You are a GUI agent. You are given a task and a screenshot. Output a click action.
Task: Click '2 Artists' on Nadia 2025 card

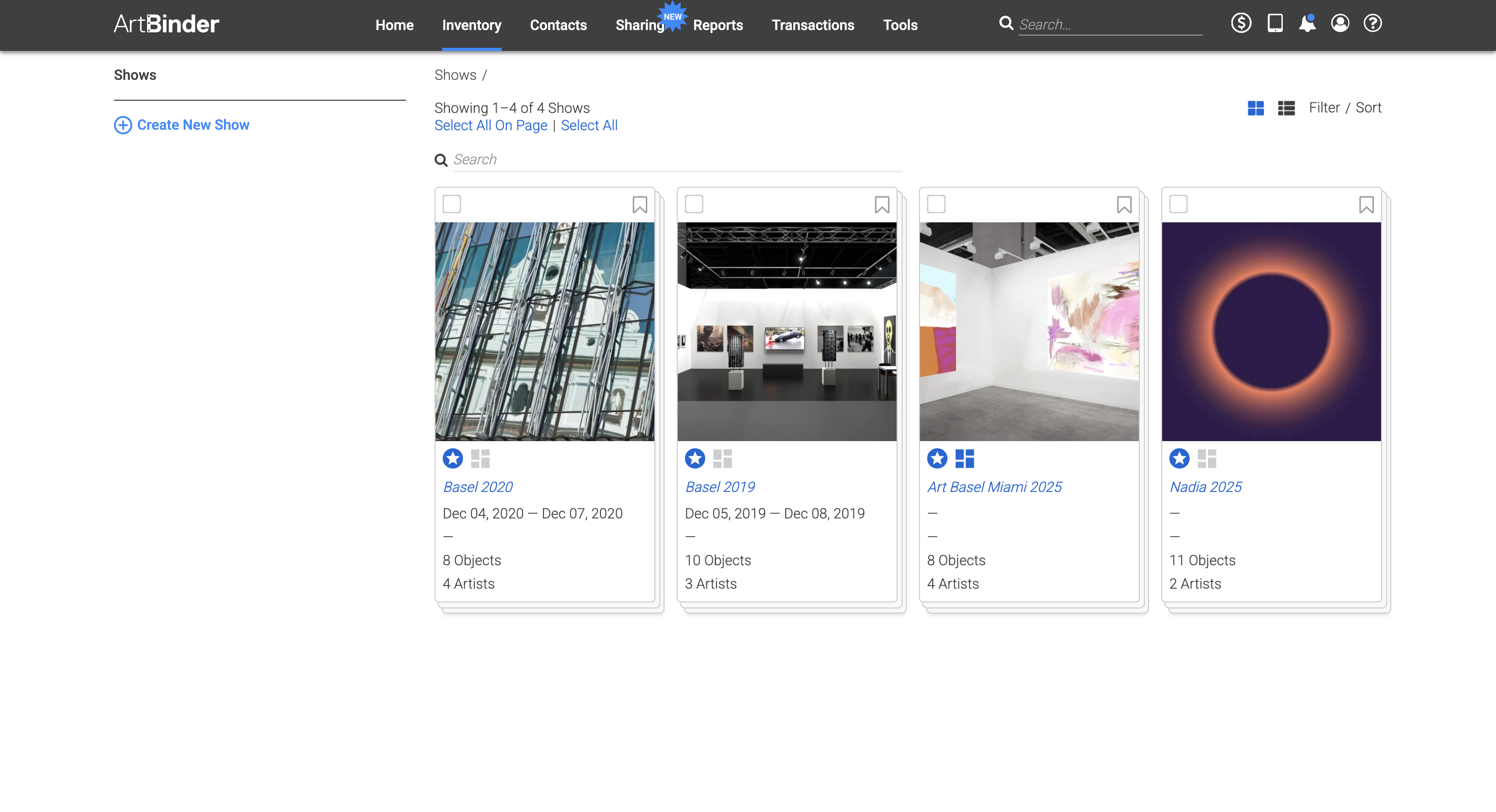click(1195, 584)
